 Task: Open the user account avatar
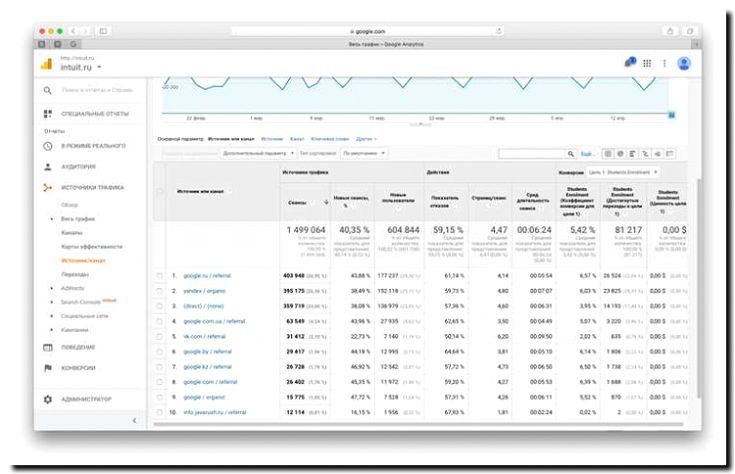coord(684,63)
